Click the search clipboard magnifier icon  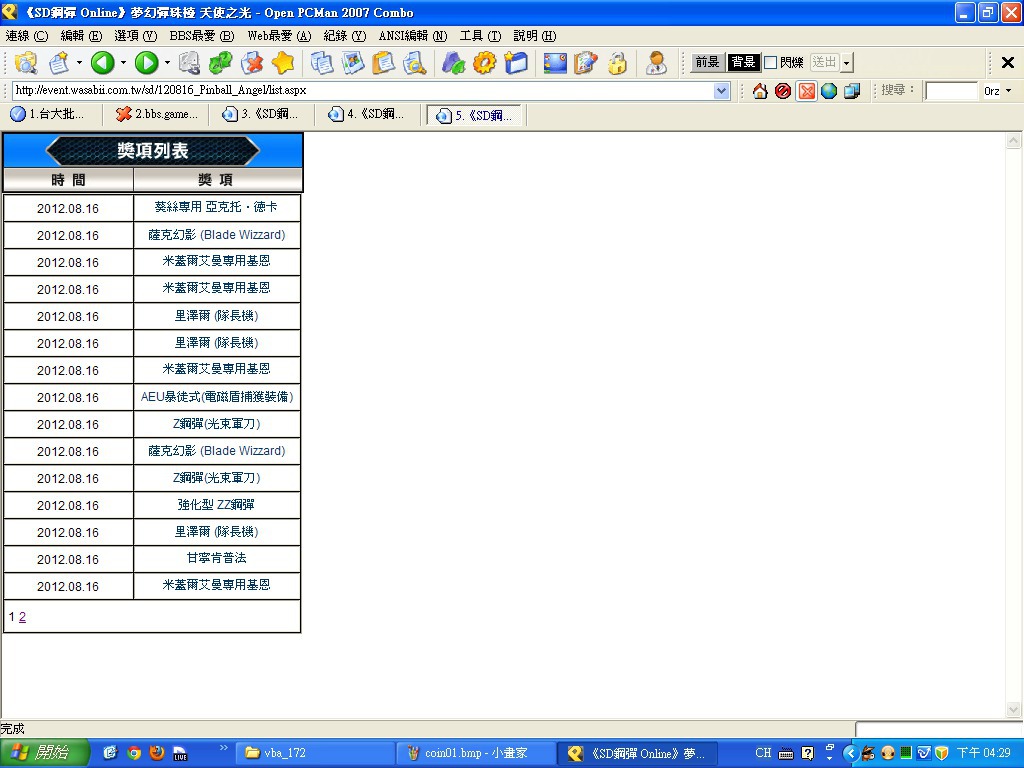(415, 63)
